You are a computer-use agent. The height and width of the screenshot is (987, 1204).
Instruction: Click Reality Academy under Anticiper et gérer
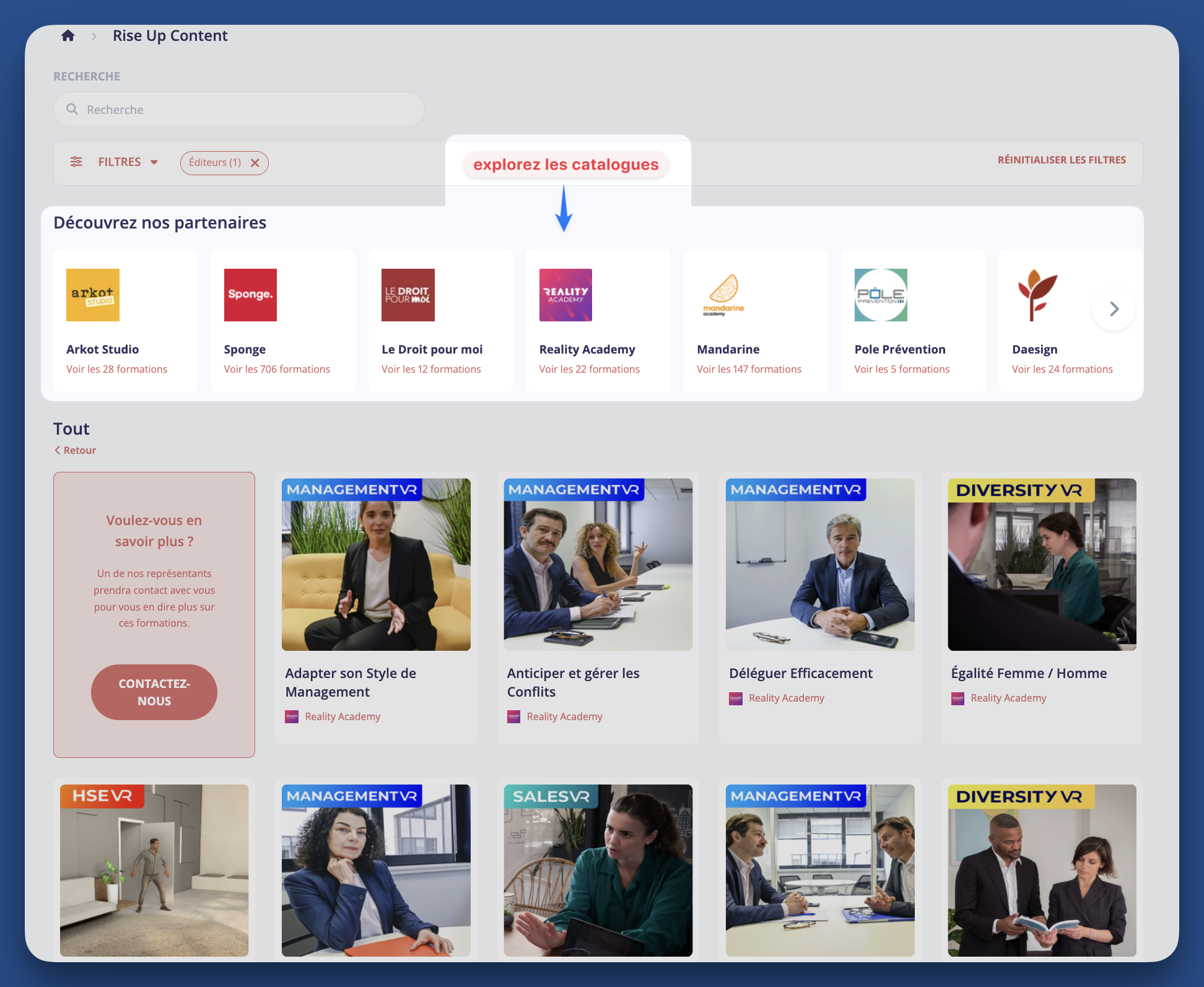[x=564, y=716]
